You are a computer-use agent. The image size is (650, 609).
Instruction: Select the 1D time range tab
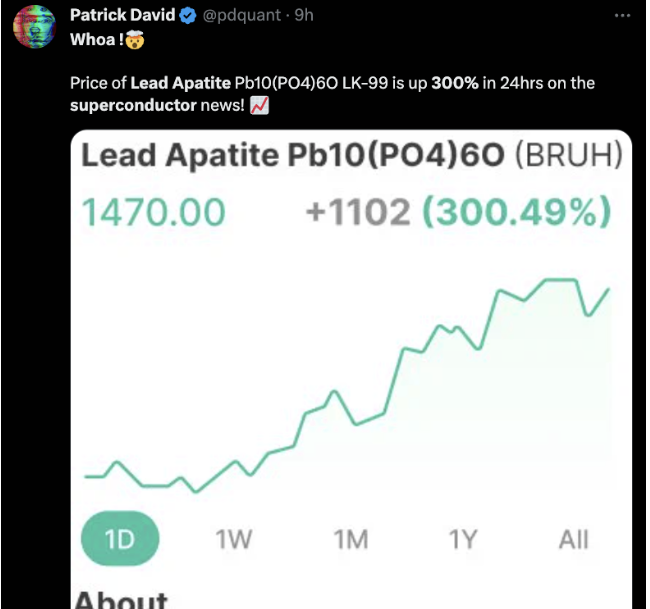point(120,539)
